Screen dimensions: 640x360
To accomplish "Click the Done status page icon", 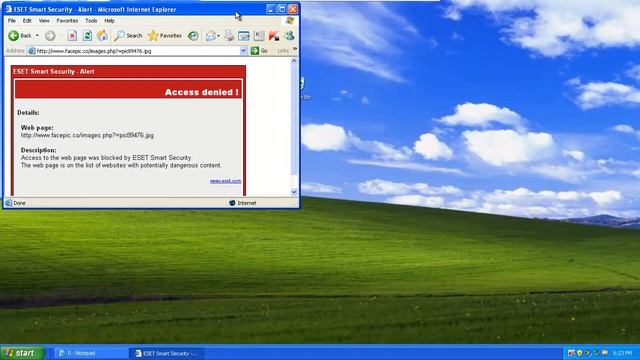I will point(9,203).
